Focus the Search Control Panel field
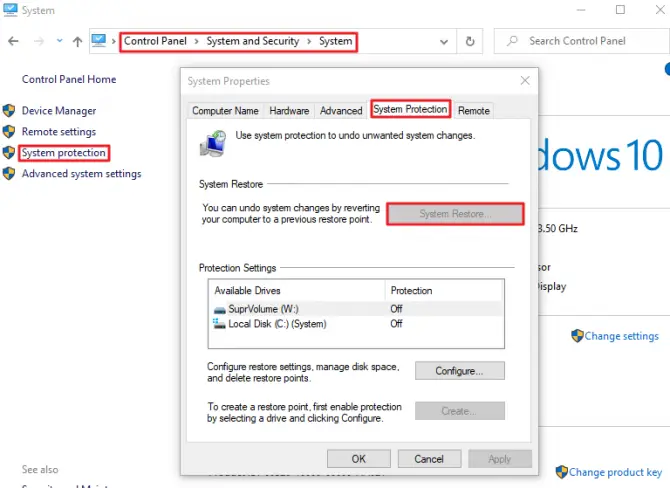This screenshot has width=670, height=488. coord(582,41)
